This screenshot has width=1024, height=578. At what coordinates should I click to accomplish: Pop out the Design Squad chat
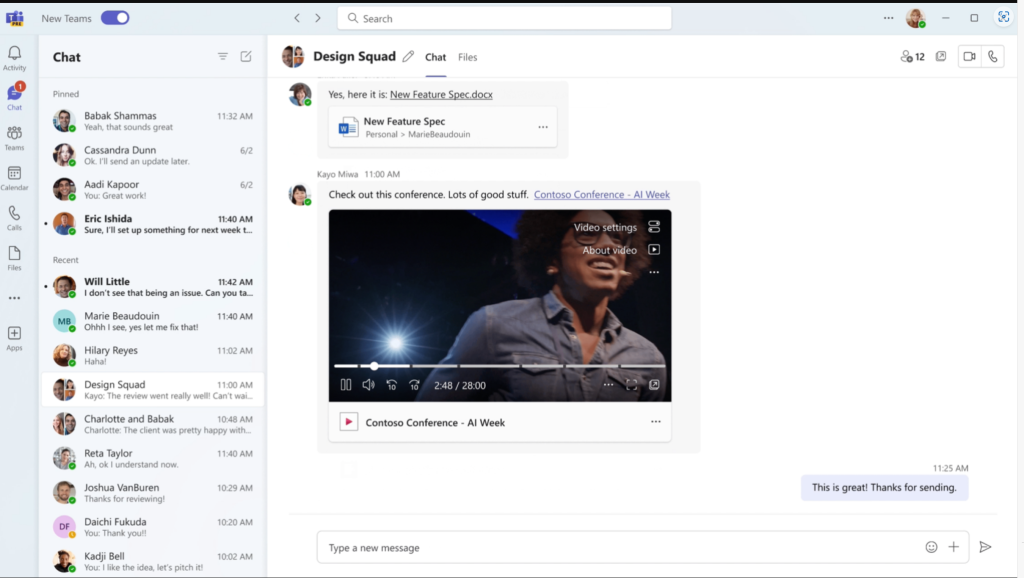(941, 57)
